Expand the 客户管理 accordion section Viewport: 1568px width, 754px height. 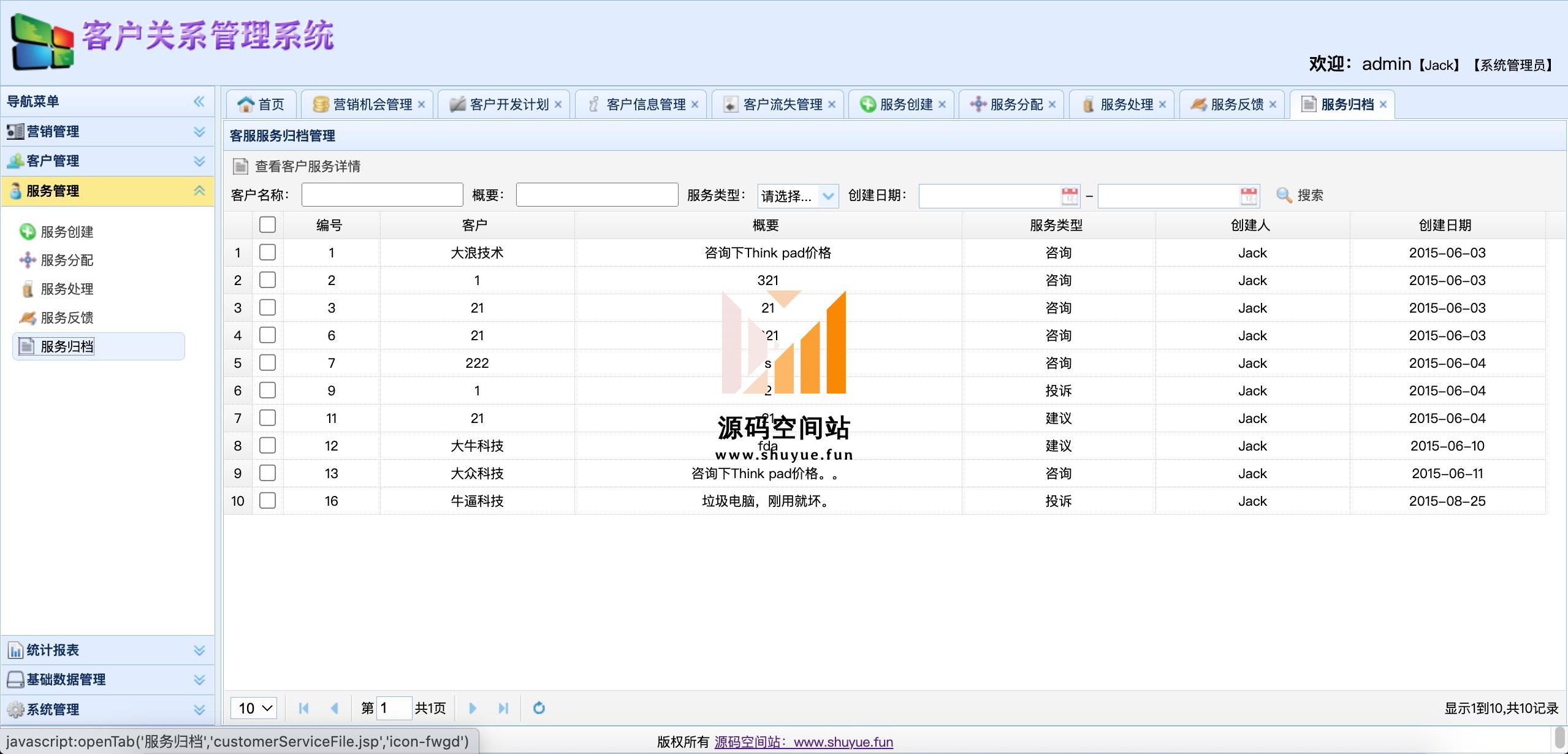(x=199, y=161)
